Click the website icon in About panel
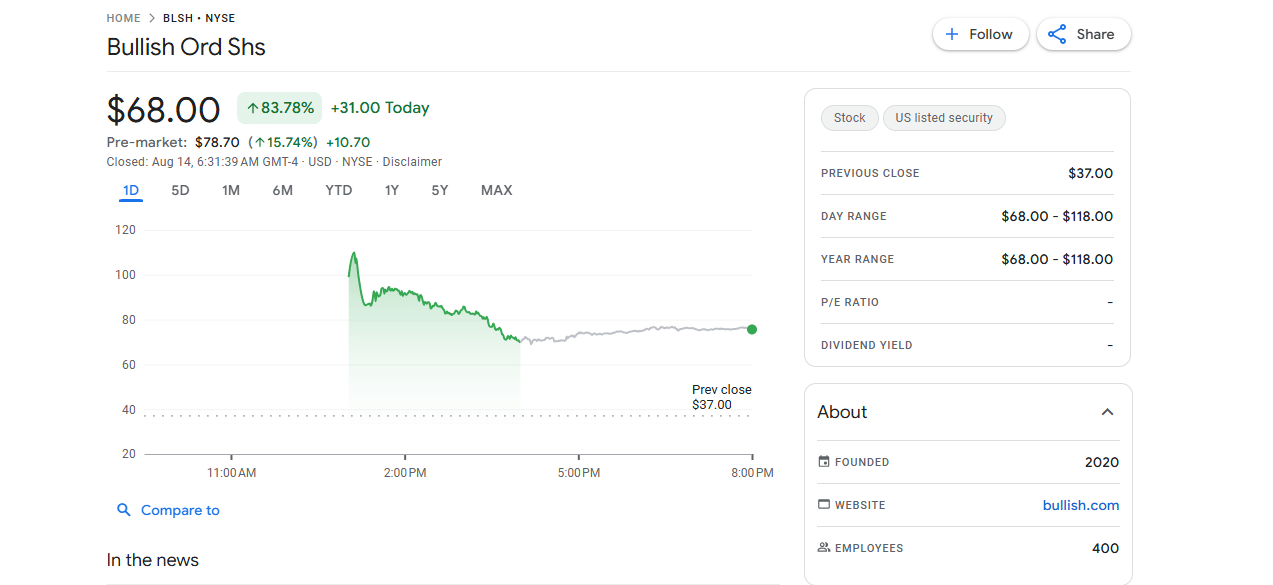 824,505
